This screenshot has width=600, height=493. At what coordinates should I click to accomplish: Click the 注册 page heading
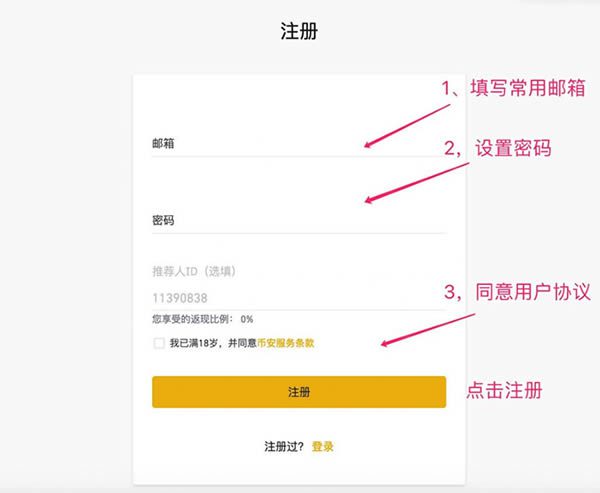(299, 31)
